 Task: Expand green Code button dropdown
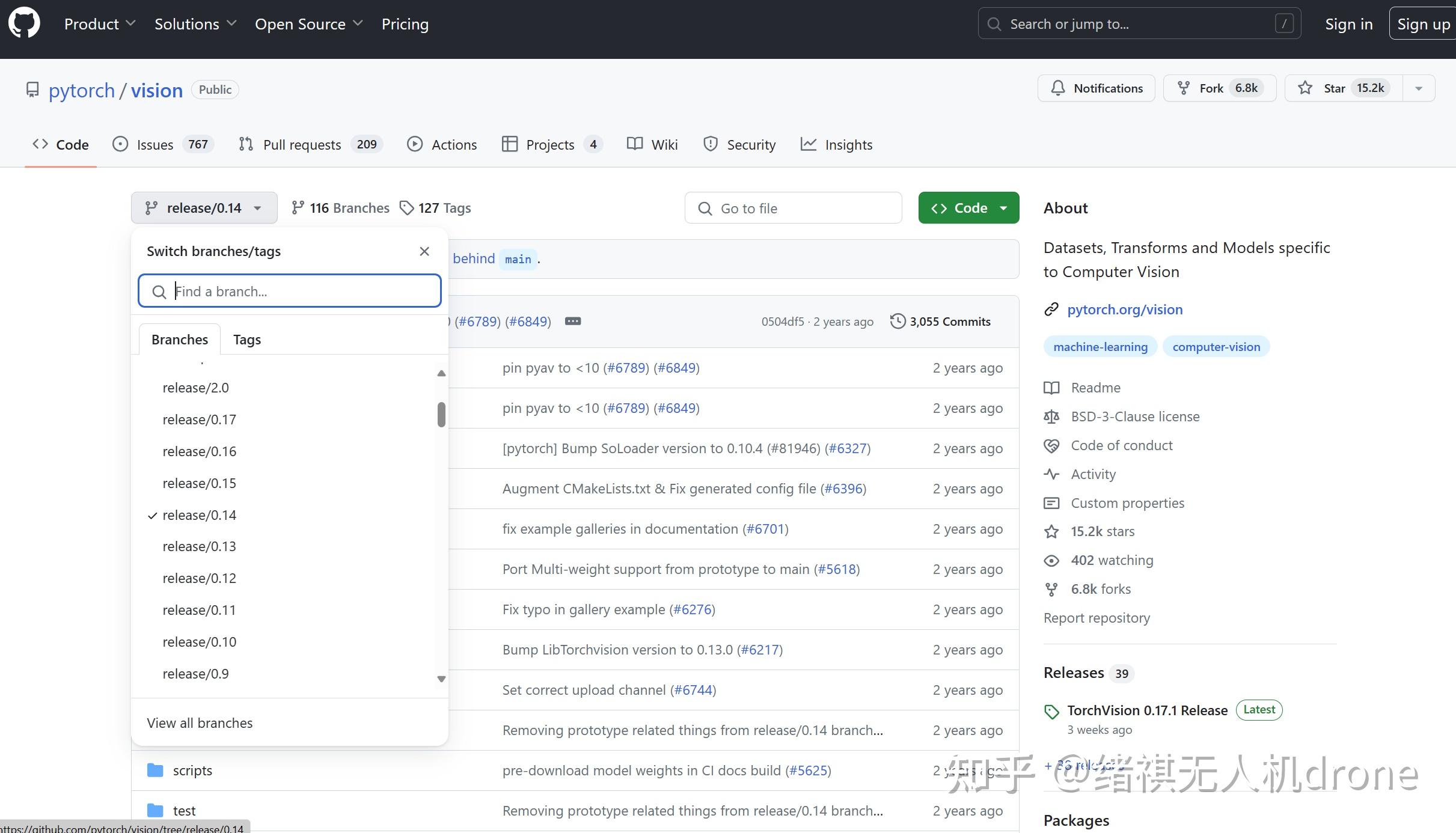(x=1003, y=208)
